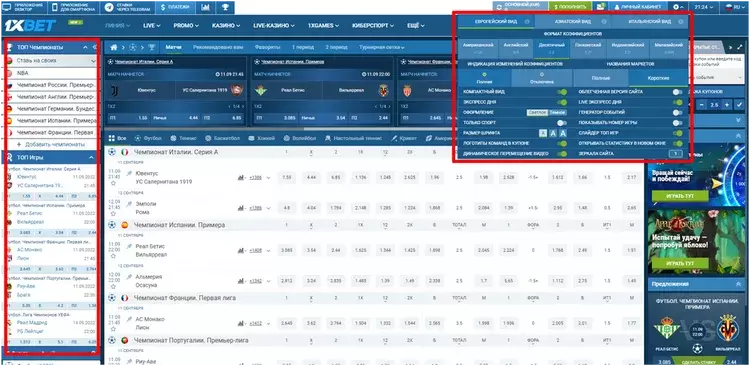The image size is (750, 366).
Task: Click the home icon in the breadcrumb bar
Action: click(x=114, y=47)
